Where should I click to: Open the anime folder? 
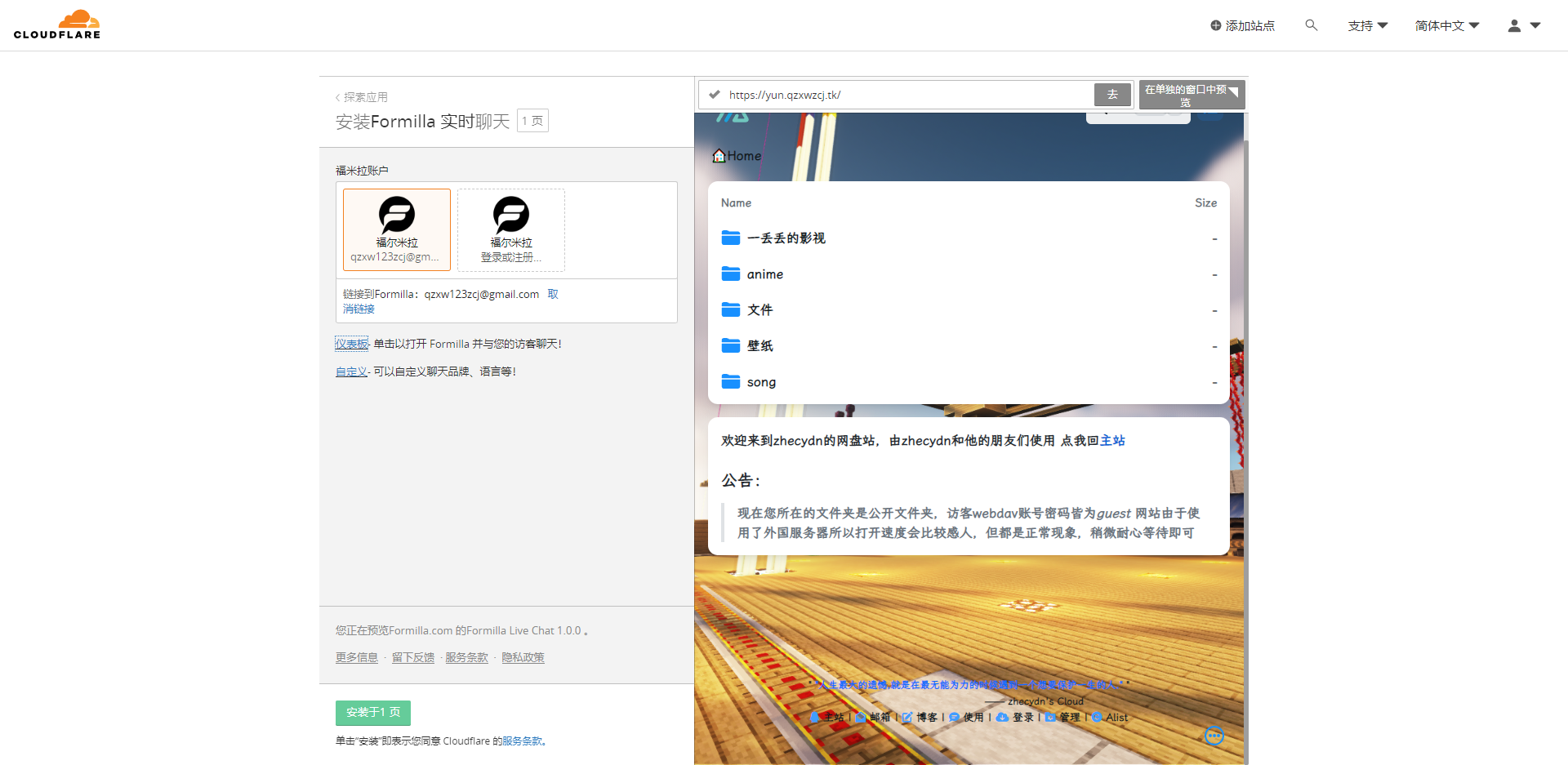(x=764, y=274)
